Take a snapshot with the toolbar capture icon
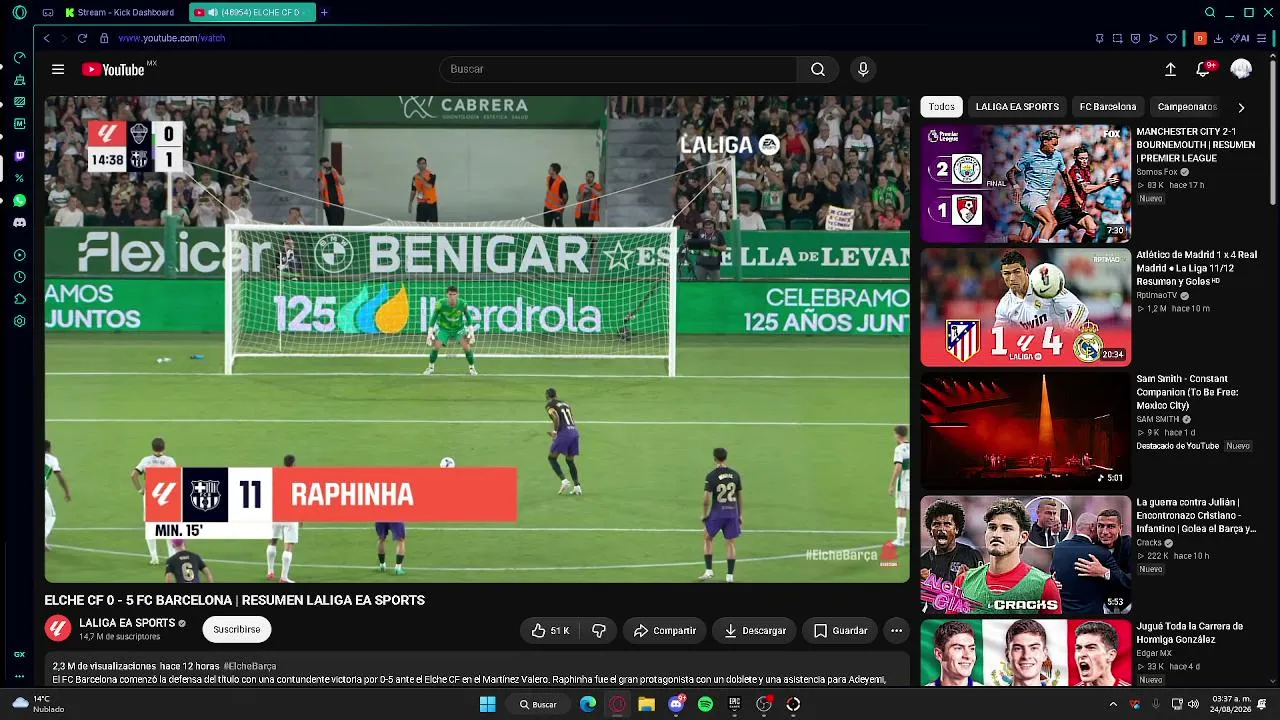This screenshot has height=720, width=1280. [1117, 38]
